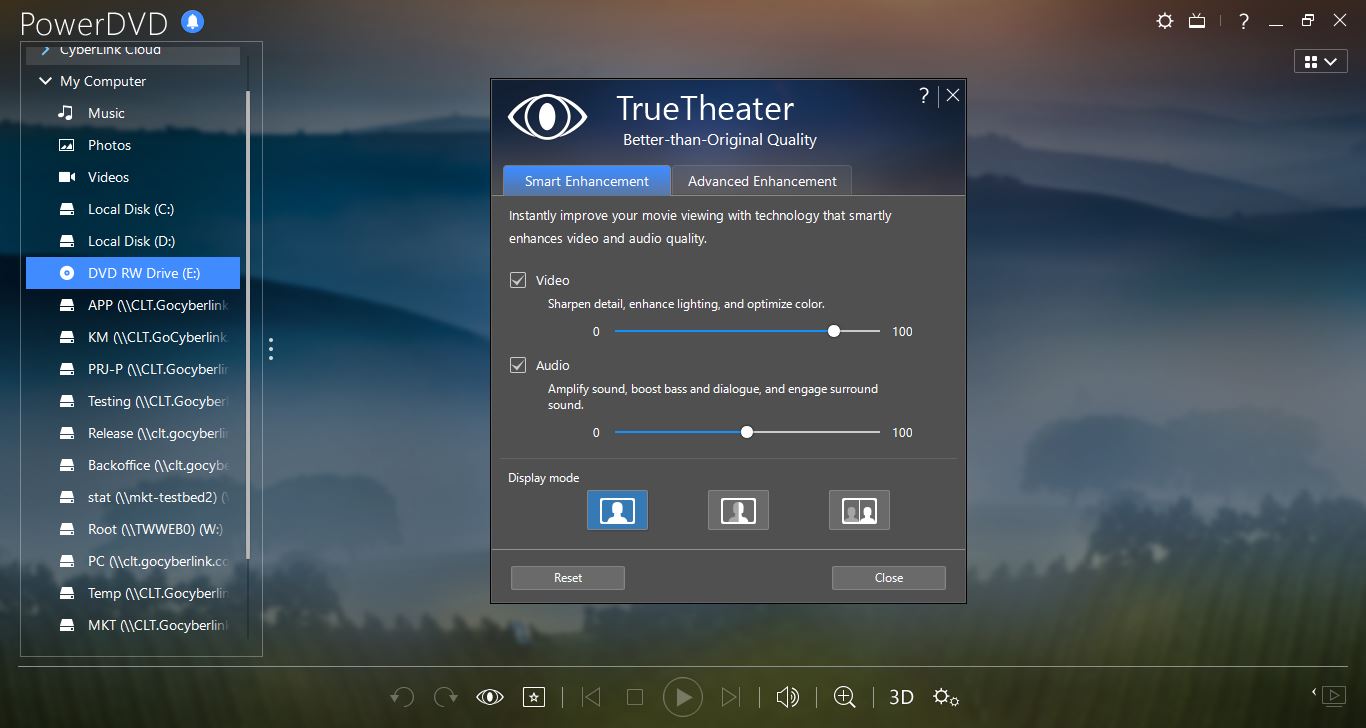Switch to TV mode icon
The width and height of the screenshot is (1366, 728).
1197,20
